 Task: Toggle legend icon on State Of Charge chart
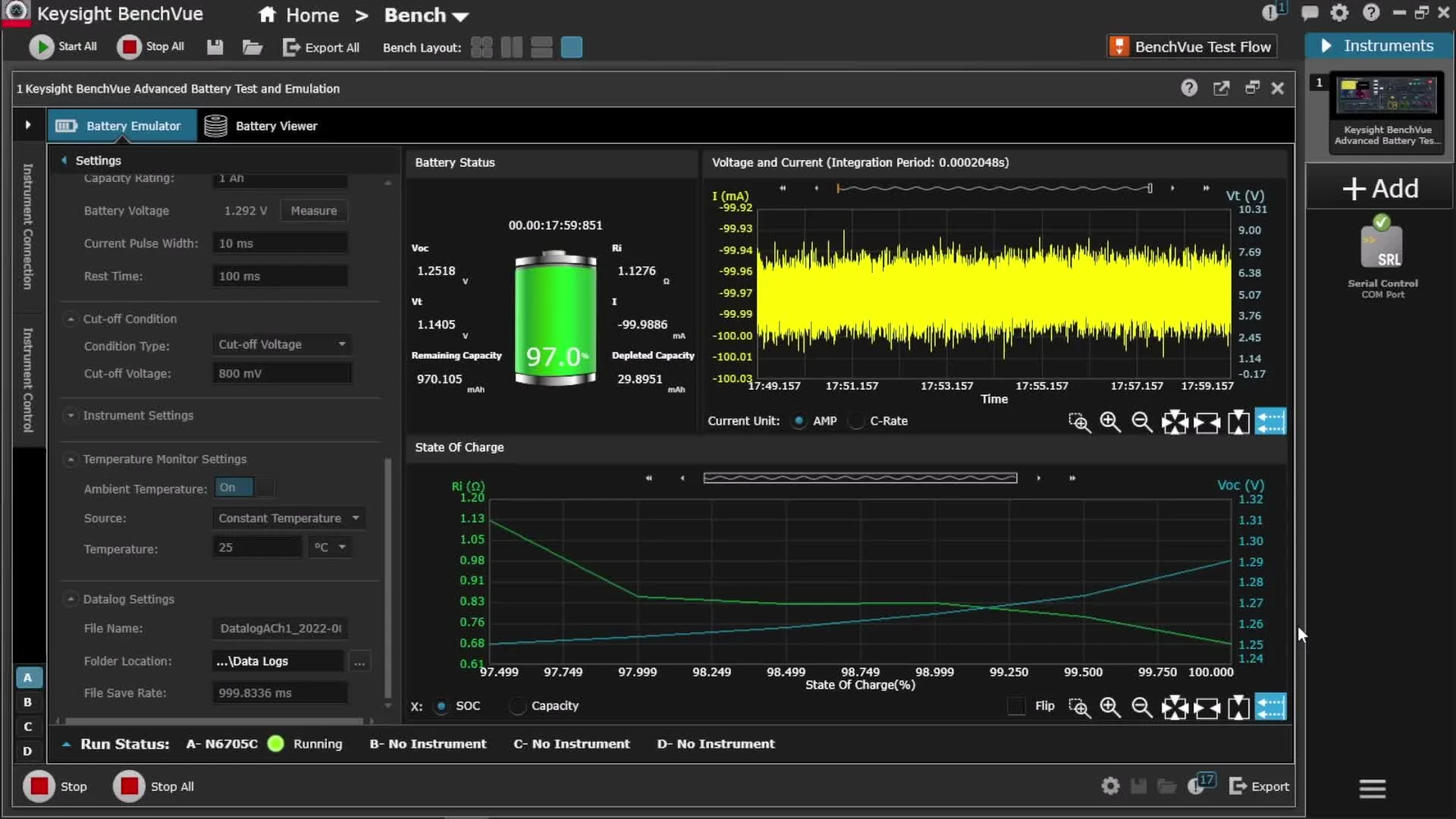point(1271,707)
